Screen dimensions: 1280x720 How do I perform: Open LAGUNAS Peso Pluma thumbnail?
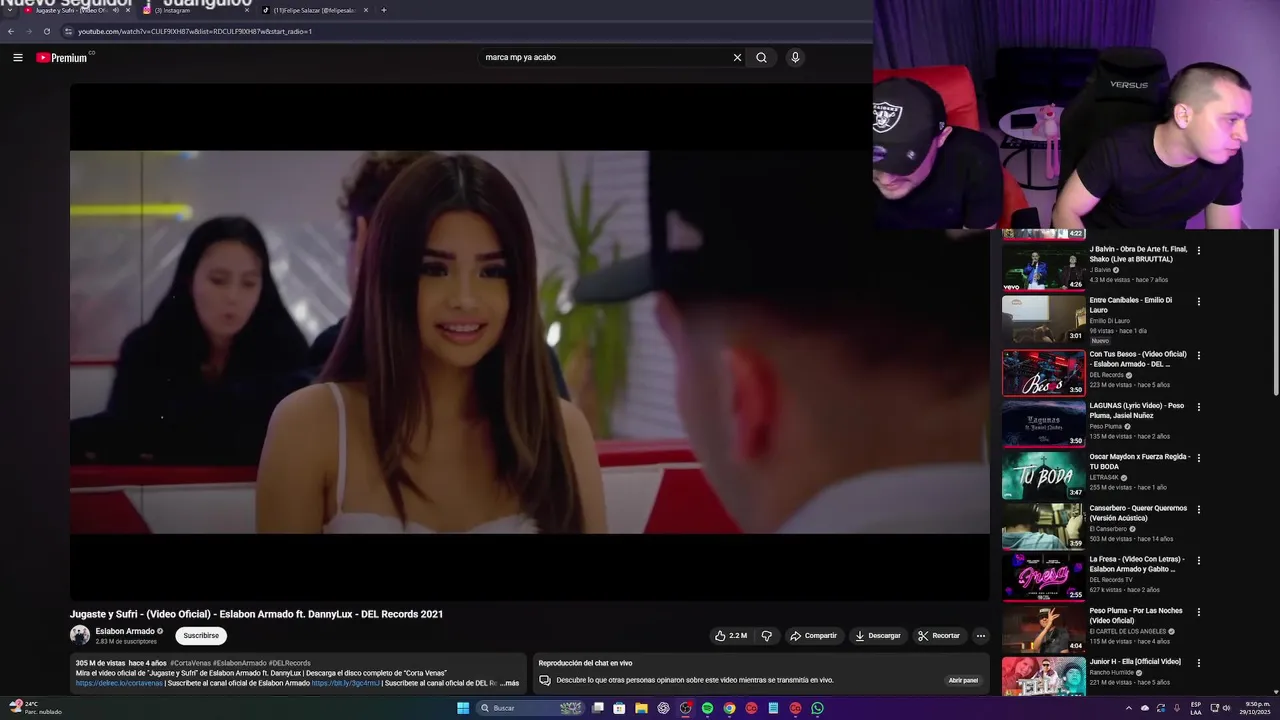[x=1044, y=424]
